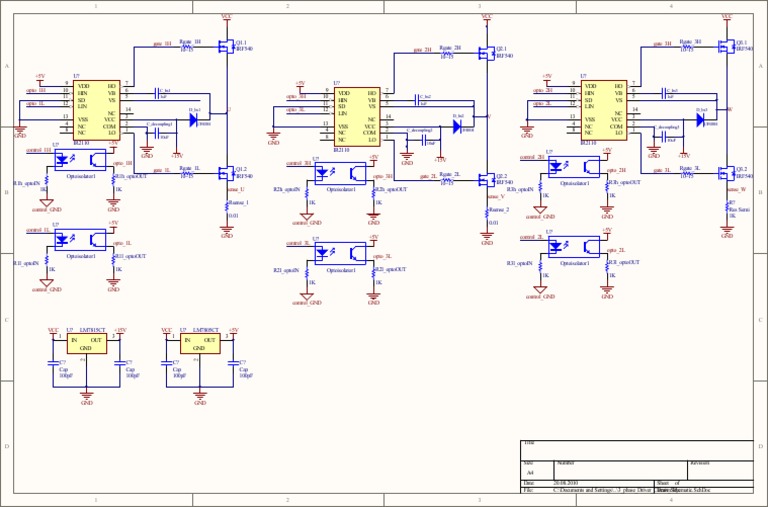This screenshot has height=507, width=768.
Task: Click the Rgate_2H resistor label
Action: click(450, 48)
